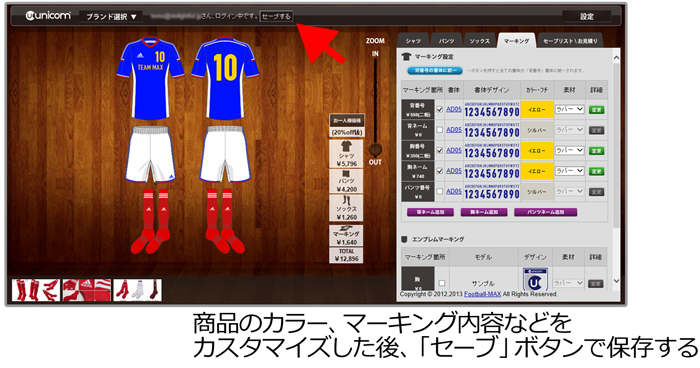Viewport: 700px width, 368px height.
Task: Click the purple 背ネーム追加 button
Action: click(430, 212)
